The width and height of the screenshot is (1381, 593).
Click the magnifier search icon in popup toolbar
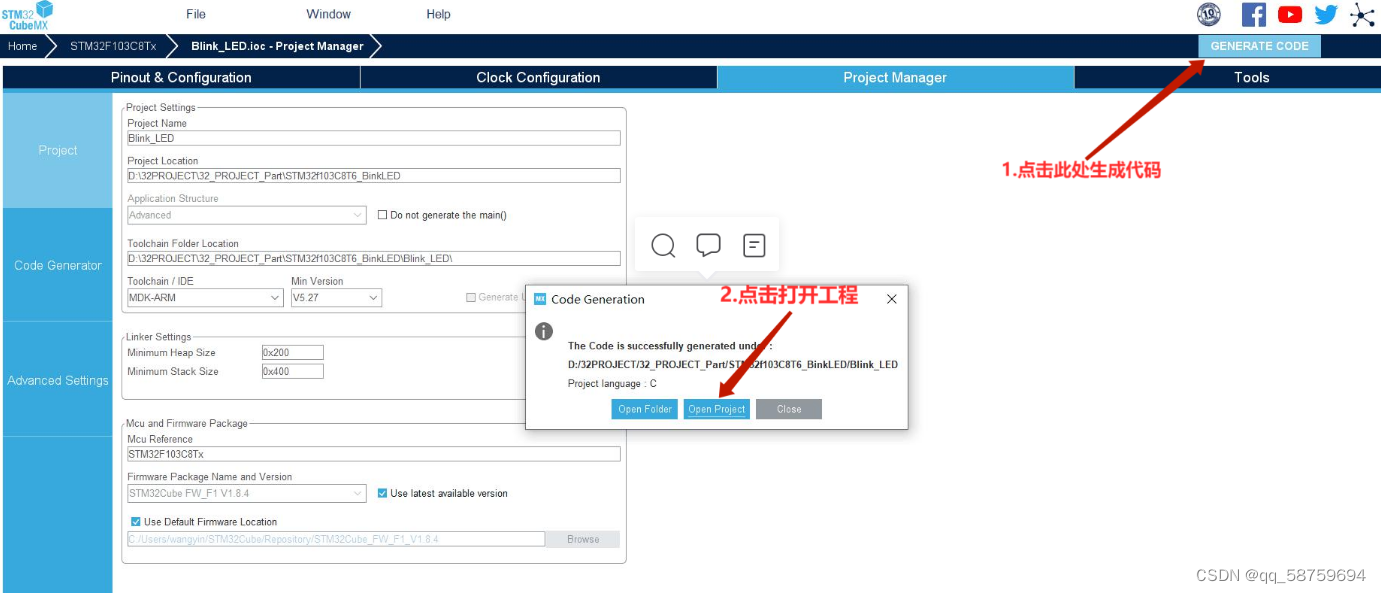663,245
